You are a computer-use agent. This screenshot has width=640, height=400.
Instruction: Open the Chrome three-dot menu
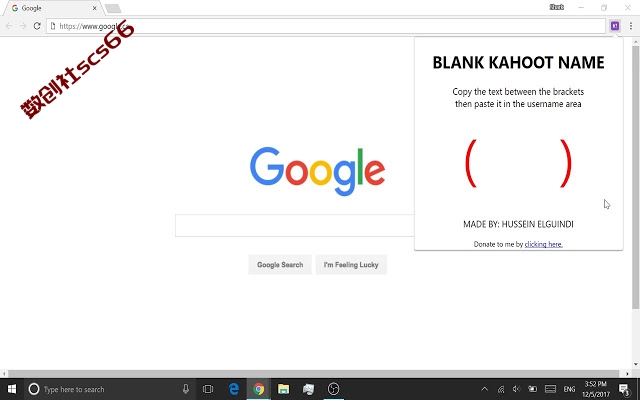pos(631,26)
